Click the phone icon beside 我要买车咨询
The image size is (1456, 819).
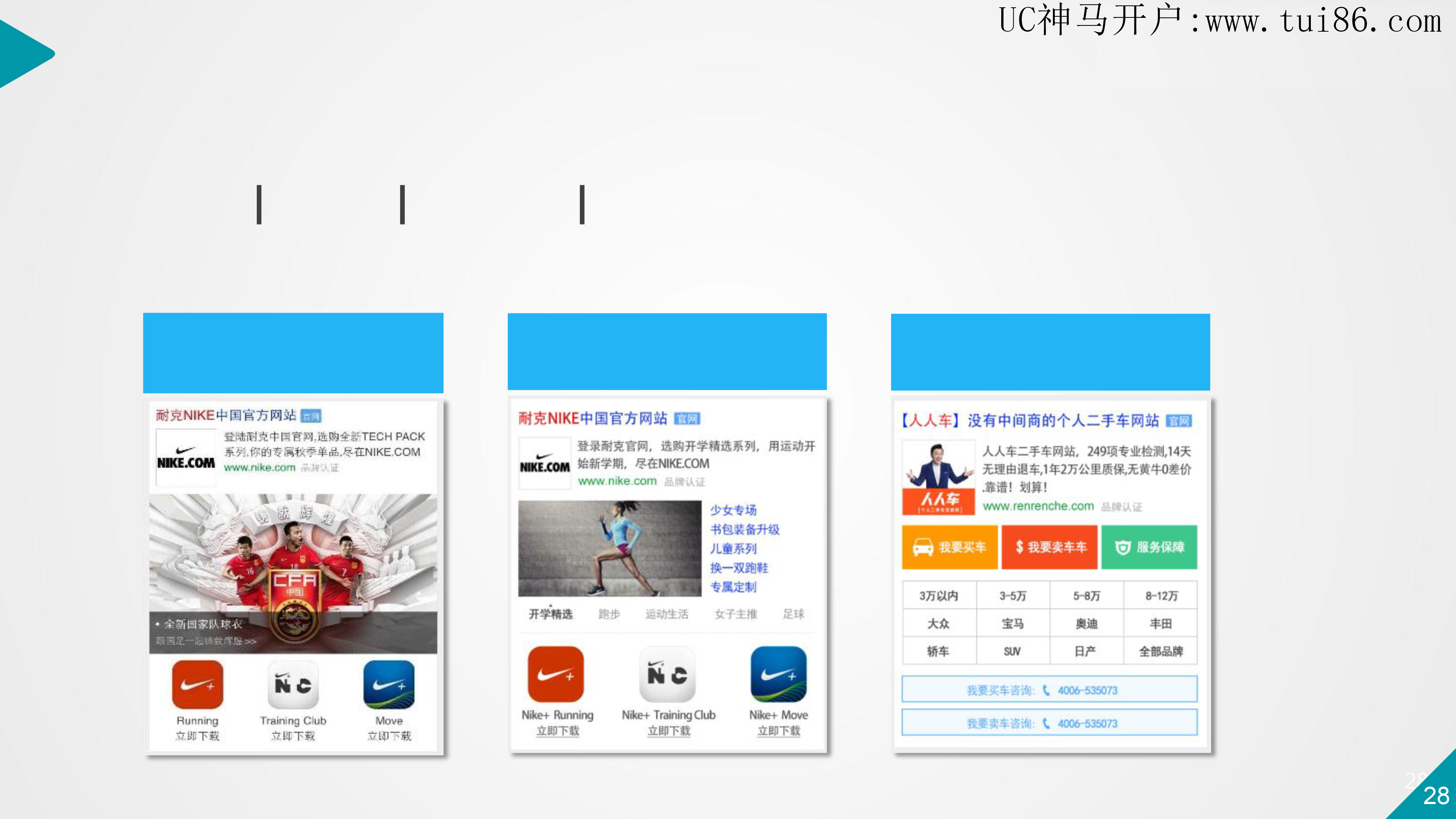[x=1046, y=690]
